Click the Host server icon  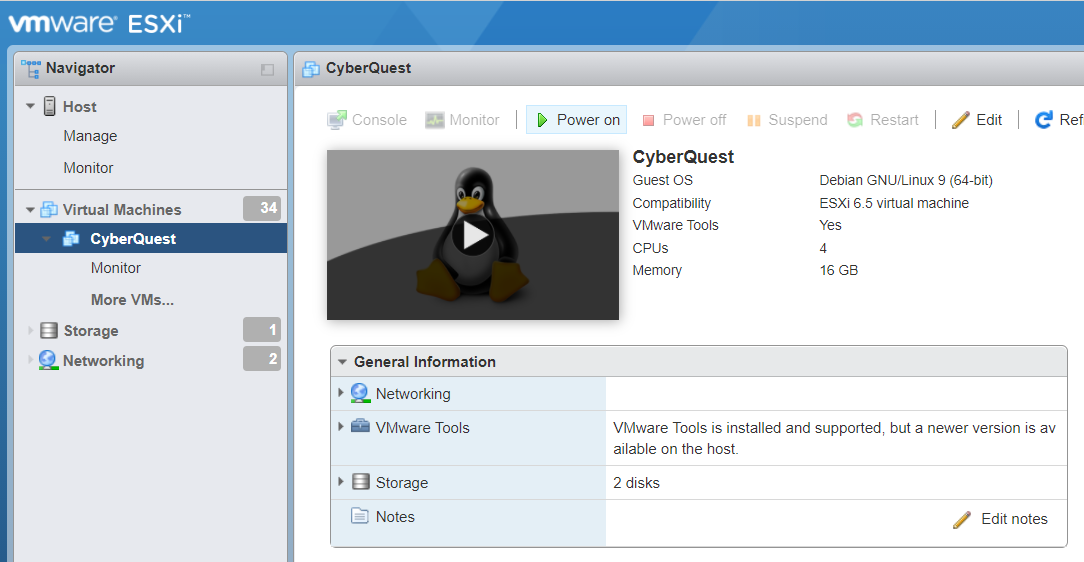50,106
